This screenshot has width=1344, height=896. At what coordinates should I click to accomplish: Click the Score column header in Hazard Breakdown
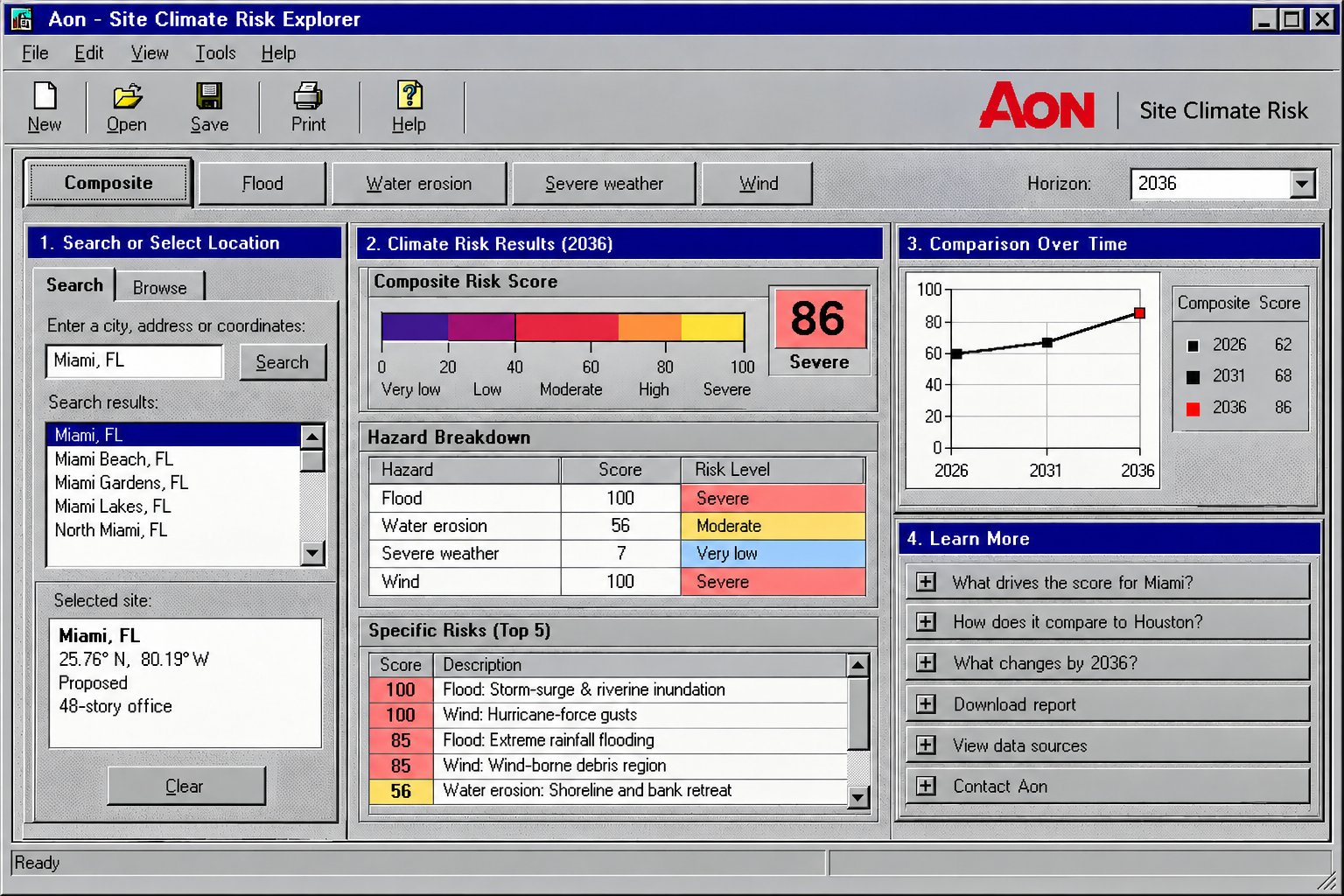[x=620, y=470]
